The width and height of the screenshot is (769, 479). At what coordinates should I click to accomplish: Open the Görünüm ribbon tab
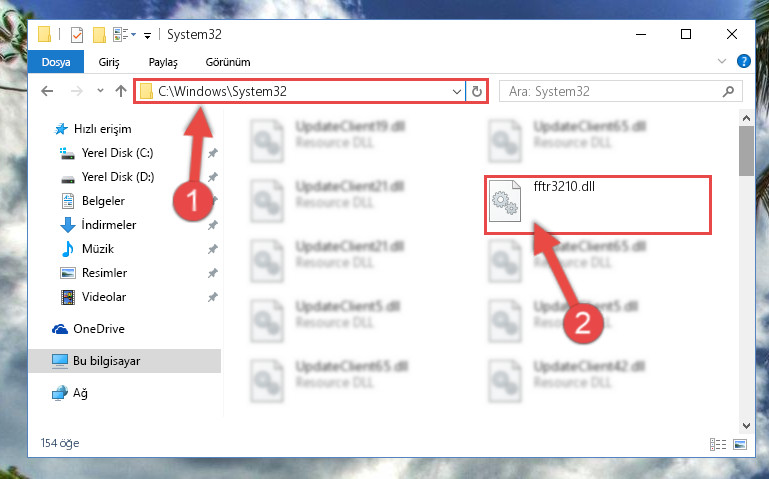coord(228,62)
